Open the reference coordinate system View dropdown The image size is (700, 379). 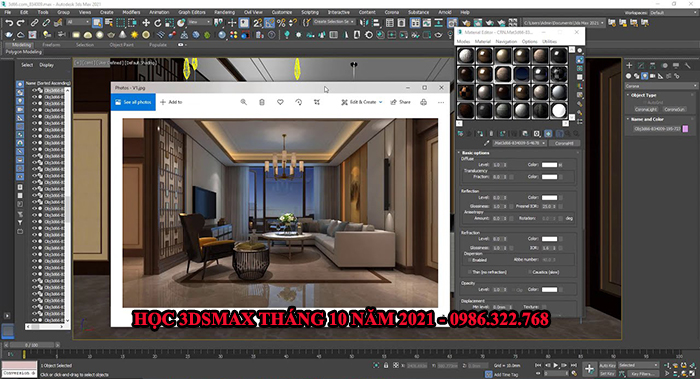[x=199, y=22]
